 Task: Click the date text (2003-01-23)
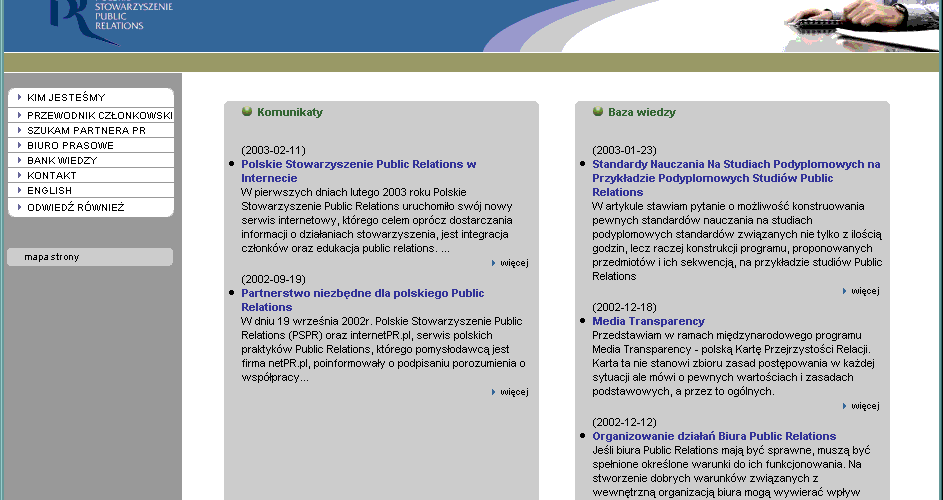[x=624, y=150]
